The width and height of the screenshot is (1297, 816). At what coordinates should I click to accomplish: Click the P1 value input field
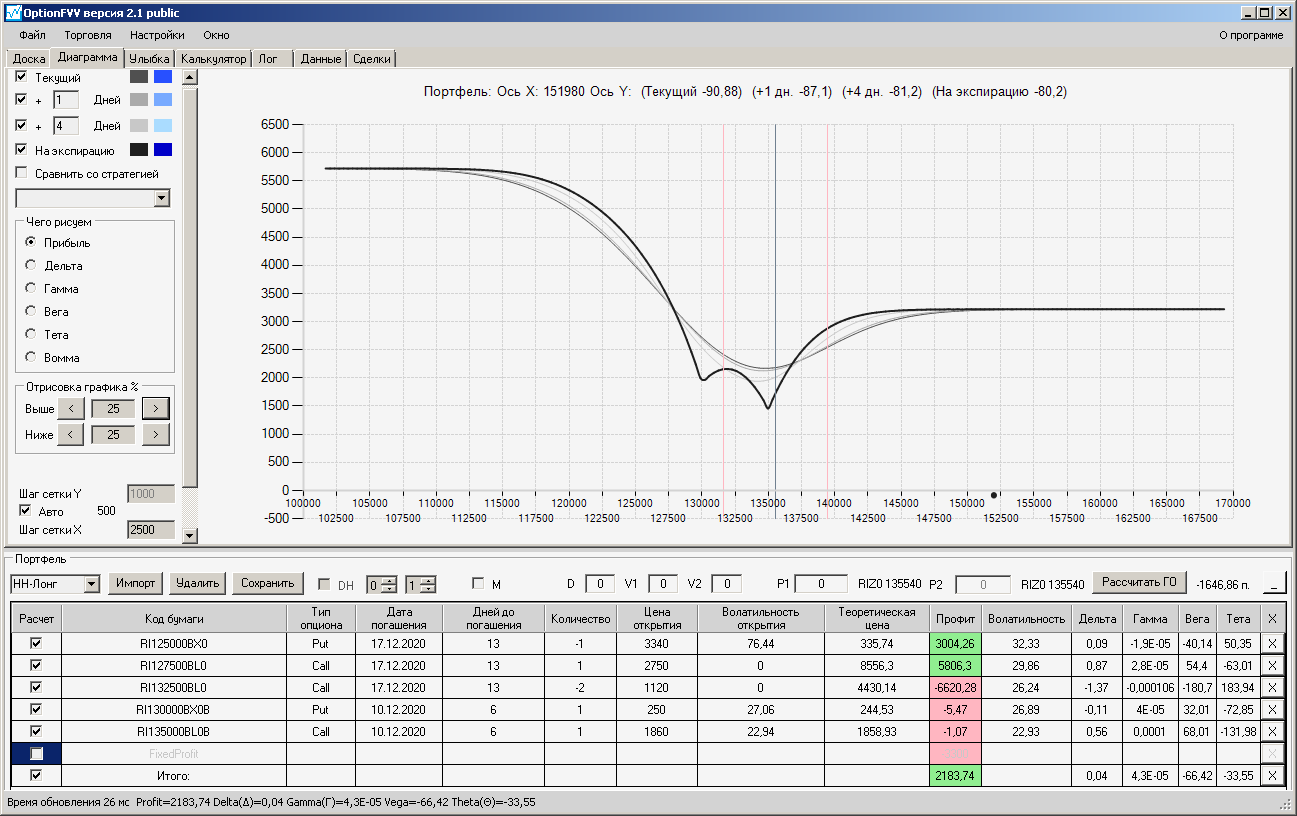(822, 583)
